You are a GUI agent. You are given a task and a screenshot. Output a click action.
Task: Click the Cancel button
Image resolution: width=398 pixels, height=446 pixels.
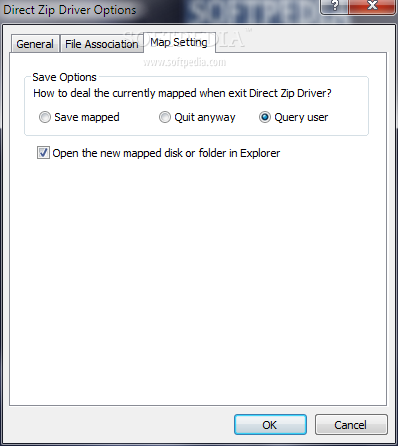[x=351, y=425]
